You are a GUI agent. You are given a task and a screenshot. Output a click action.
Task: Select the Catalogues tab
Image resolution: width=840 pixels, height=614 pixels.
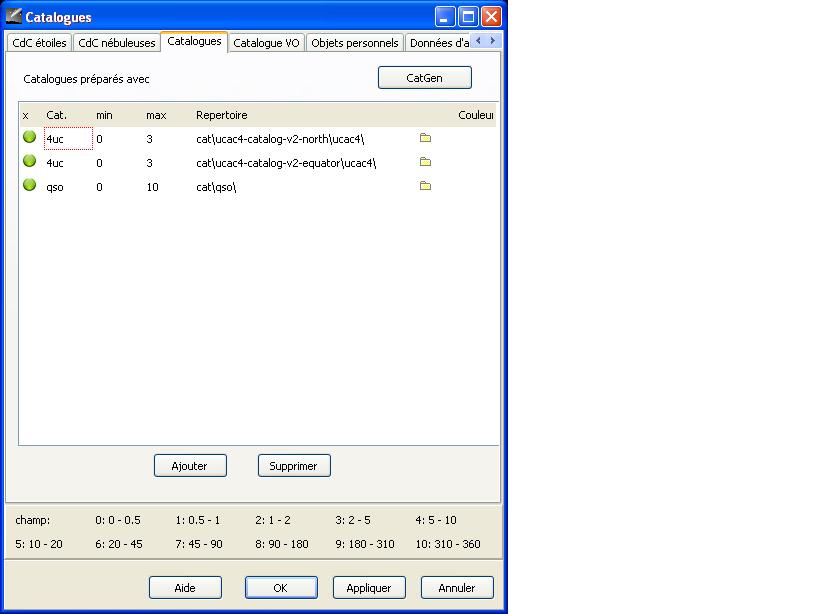click(x=194, y=41)
